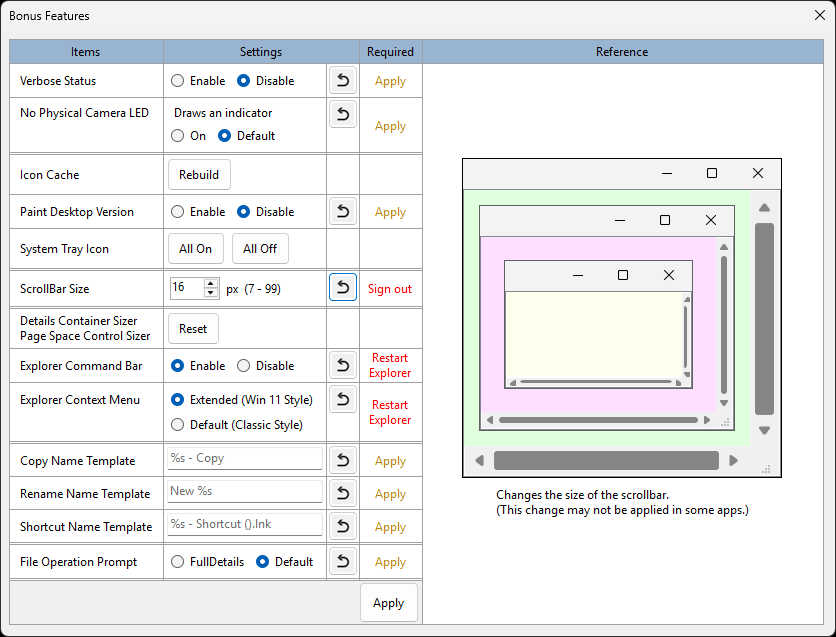Reset the Verbose Status setting with its undo icon
Screen dimensions: 836x637
click(343, 80)
